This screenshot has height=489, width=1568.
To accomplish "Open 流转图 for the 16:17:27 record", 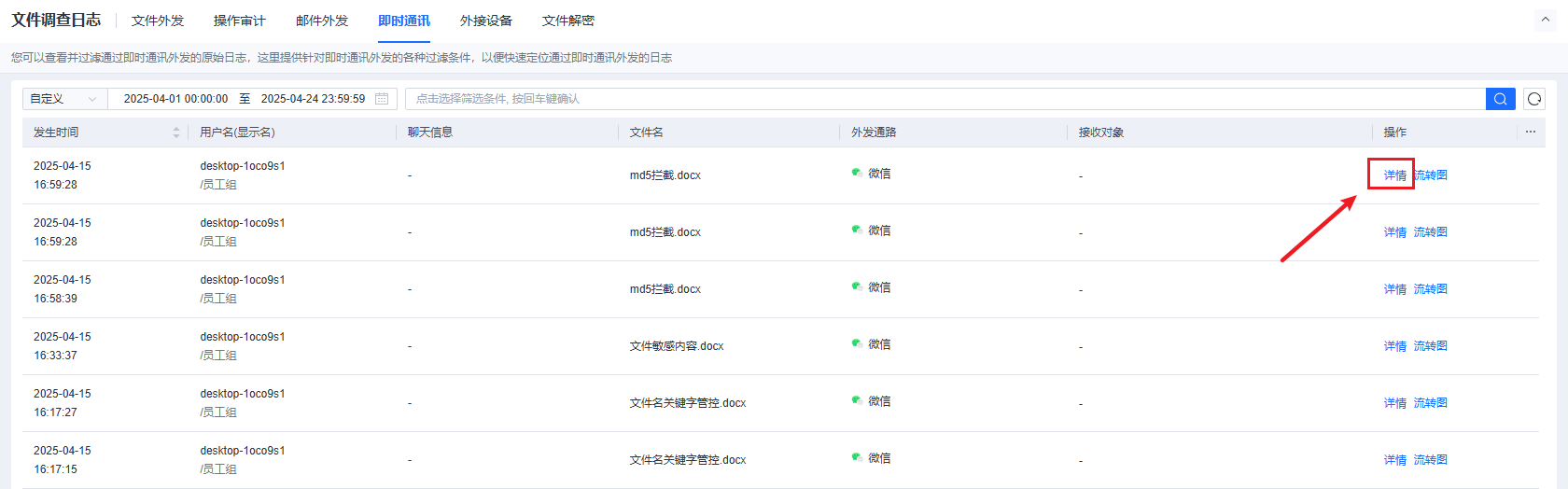I will point(1431,403).
